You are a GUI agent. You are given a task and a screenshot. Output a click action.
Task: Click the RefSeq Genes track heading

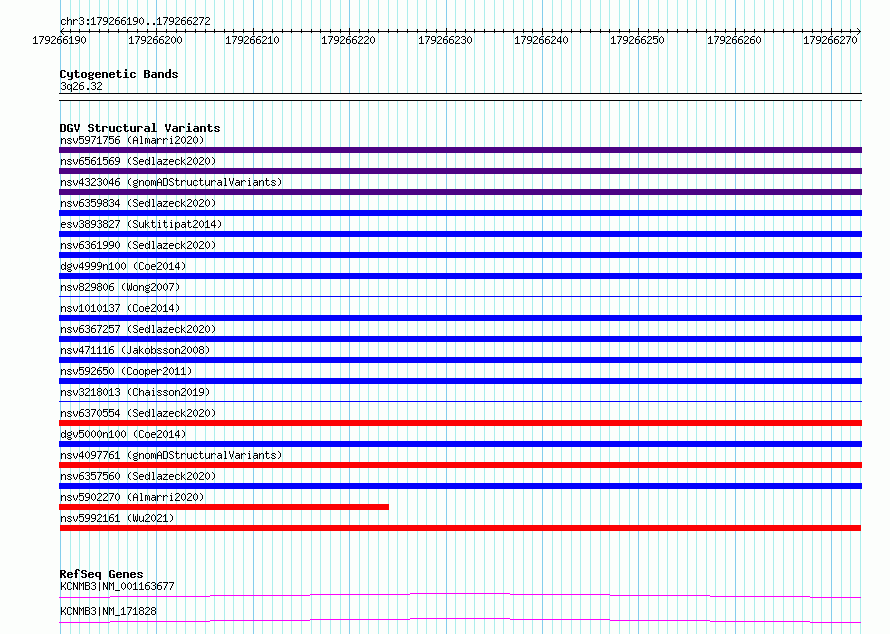101,574
